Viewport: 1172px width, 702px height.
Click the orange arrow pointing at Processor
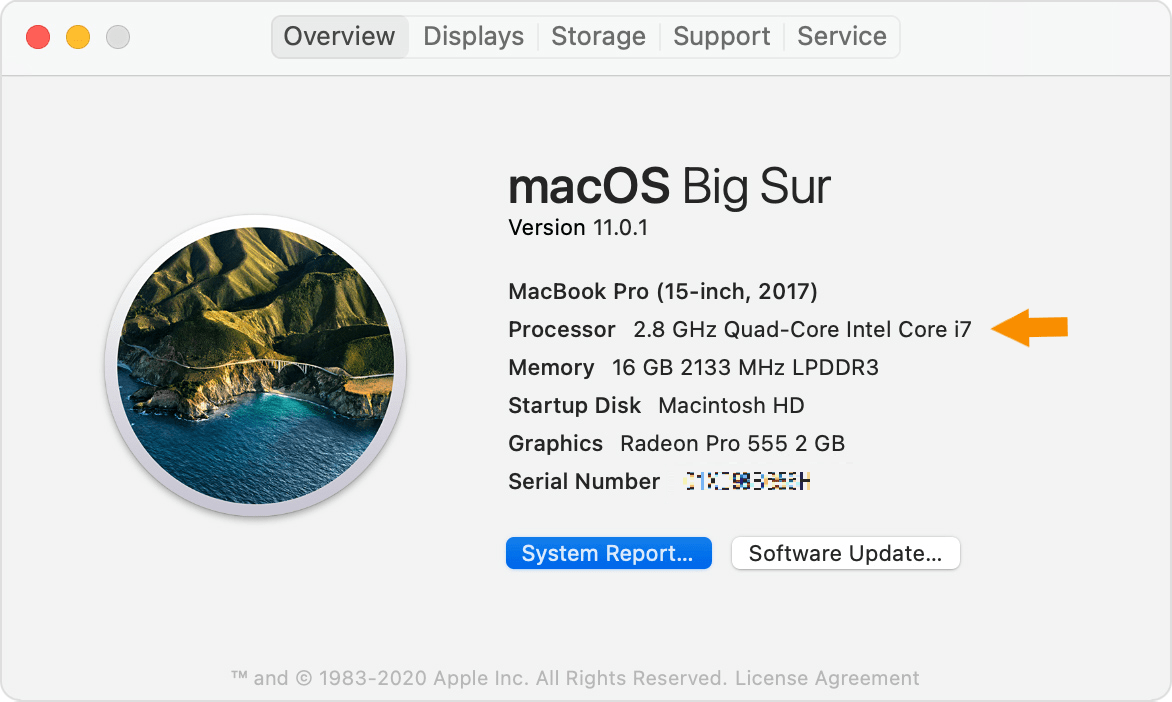pyautogui.click(x=1029, y=327)
